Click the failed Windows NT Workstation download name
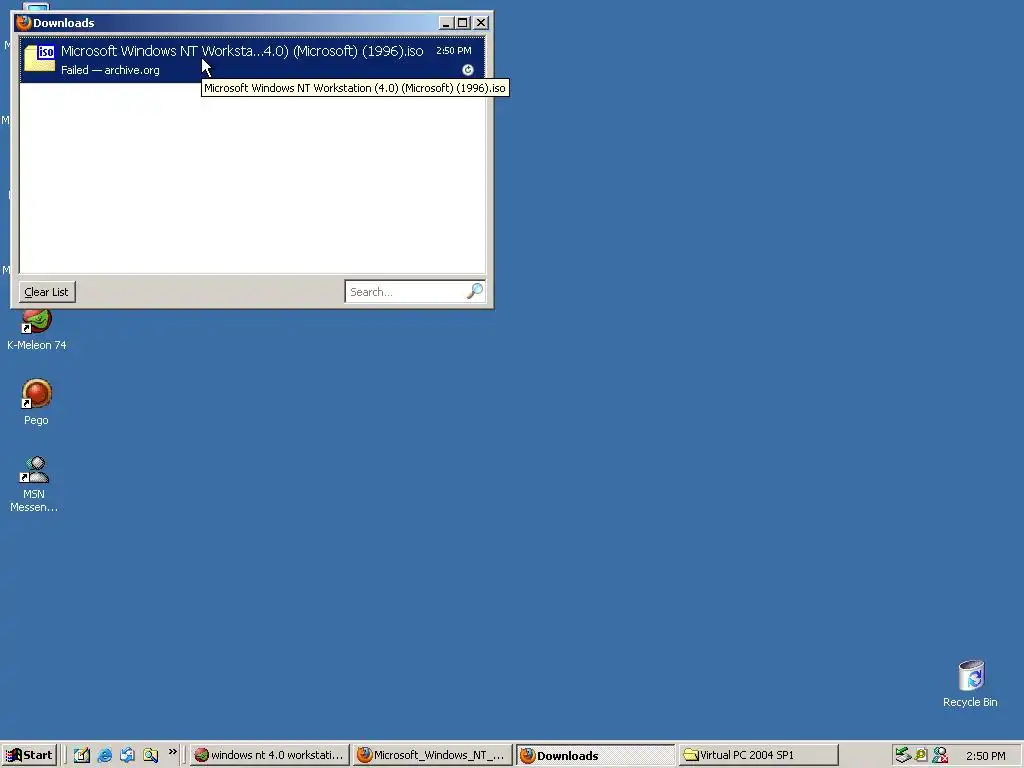The image size is (1024, 768). point(242,51)
